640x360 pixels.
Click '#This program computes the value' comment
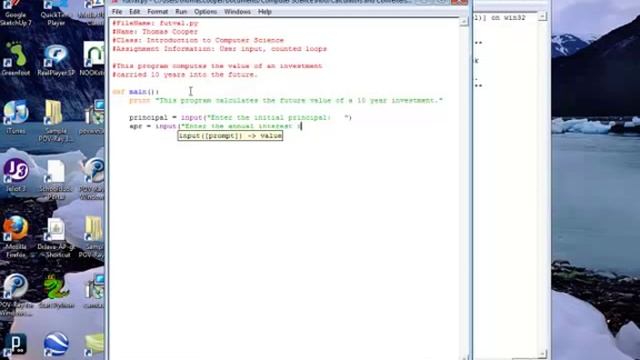pyautogui.click(x=217, y=66)
